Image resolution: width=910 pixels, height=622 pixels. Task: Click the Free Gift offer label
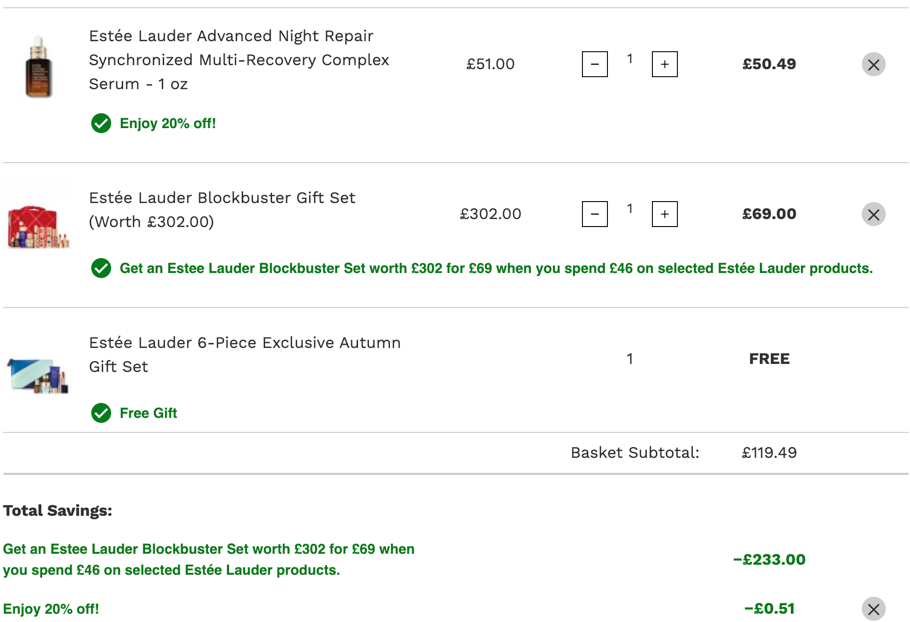tap(148, 413)
